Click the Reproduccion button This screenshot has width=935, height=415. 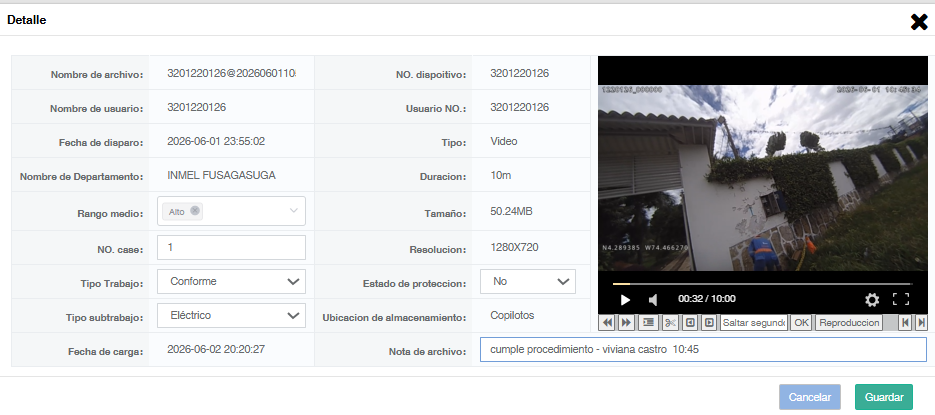849,323
